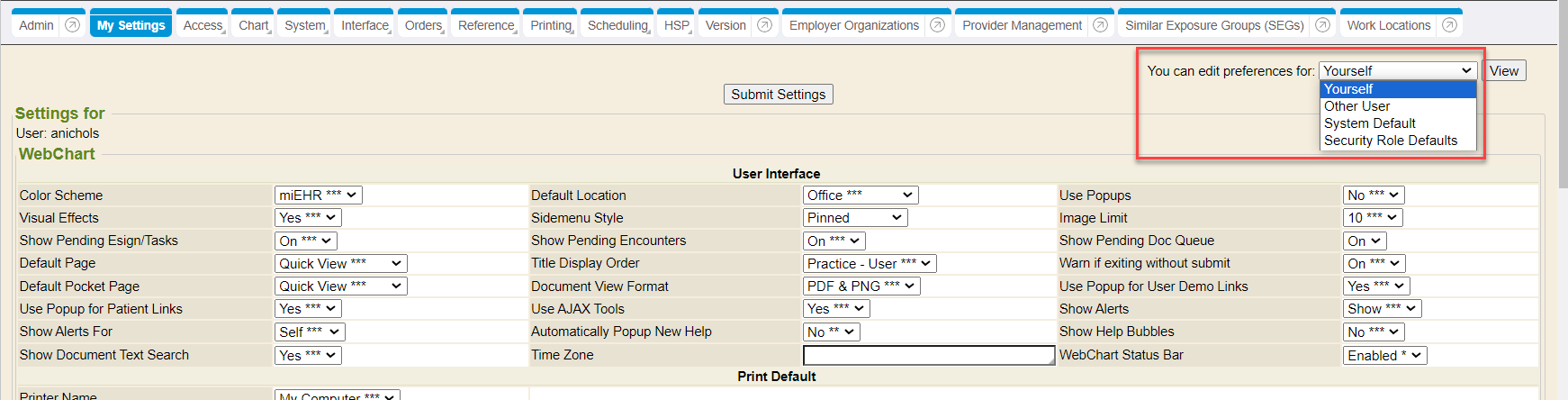
Task: Click the circle arrow icon beside Provider Management
Action: pos(1100,25)
